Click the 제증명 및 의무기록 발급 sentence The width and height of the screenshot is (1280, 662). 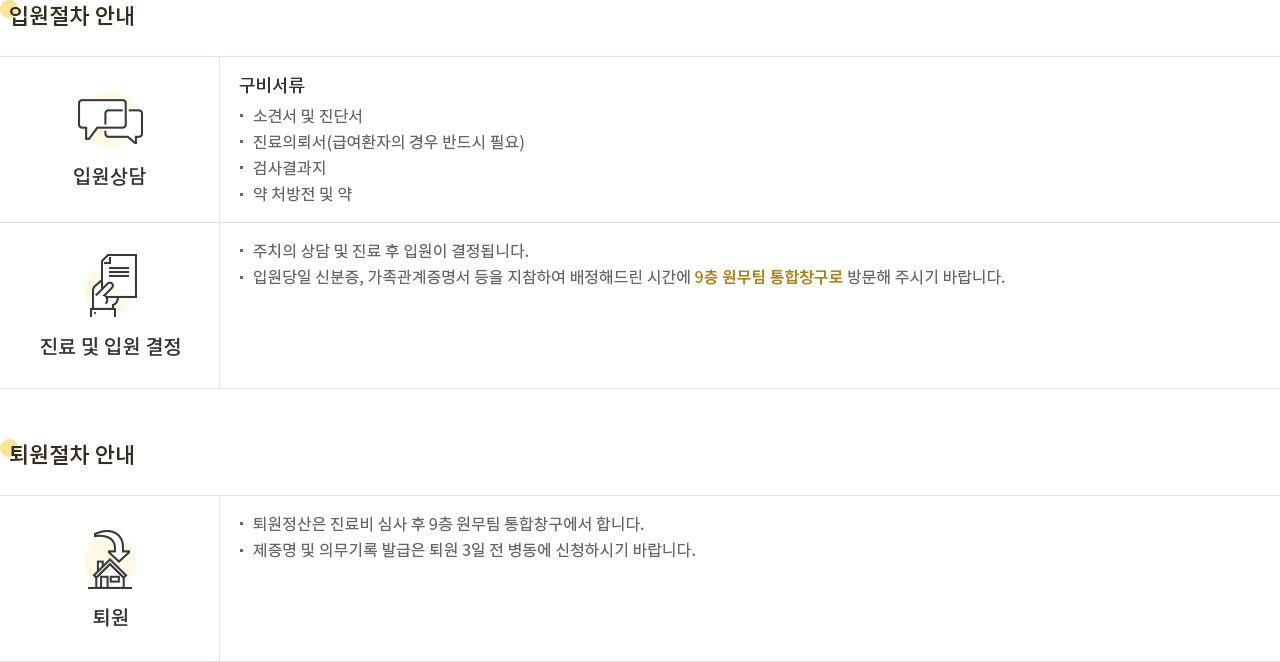474,550
